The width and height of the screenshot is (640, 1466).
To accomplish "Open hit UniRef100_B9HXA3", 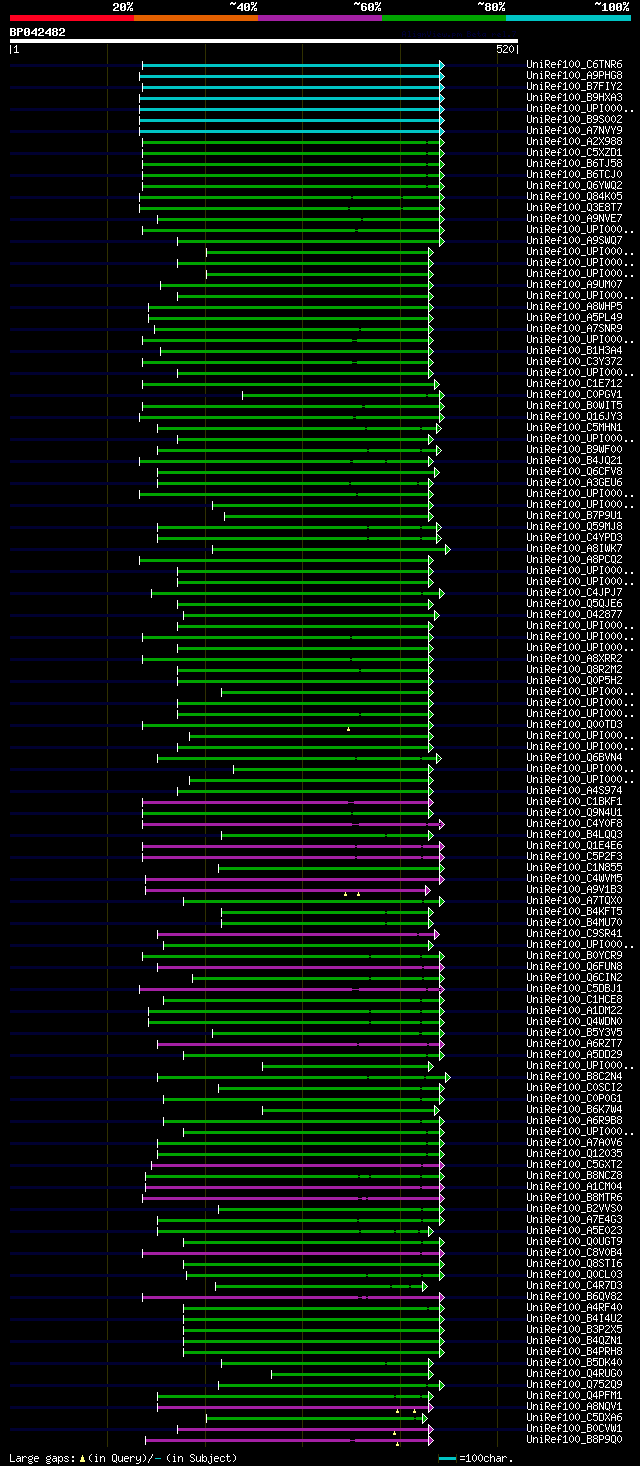I will (574, 98).
